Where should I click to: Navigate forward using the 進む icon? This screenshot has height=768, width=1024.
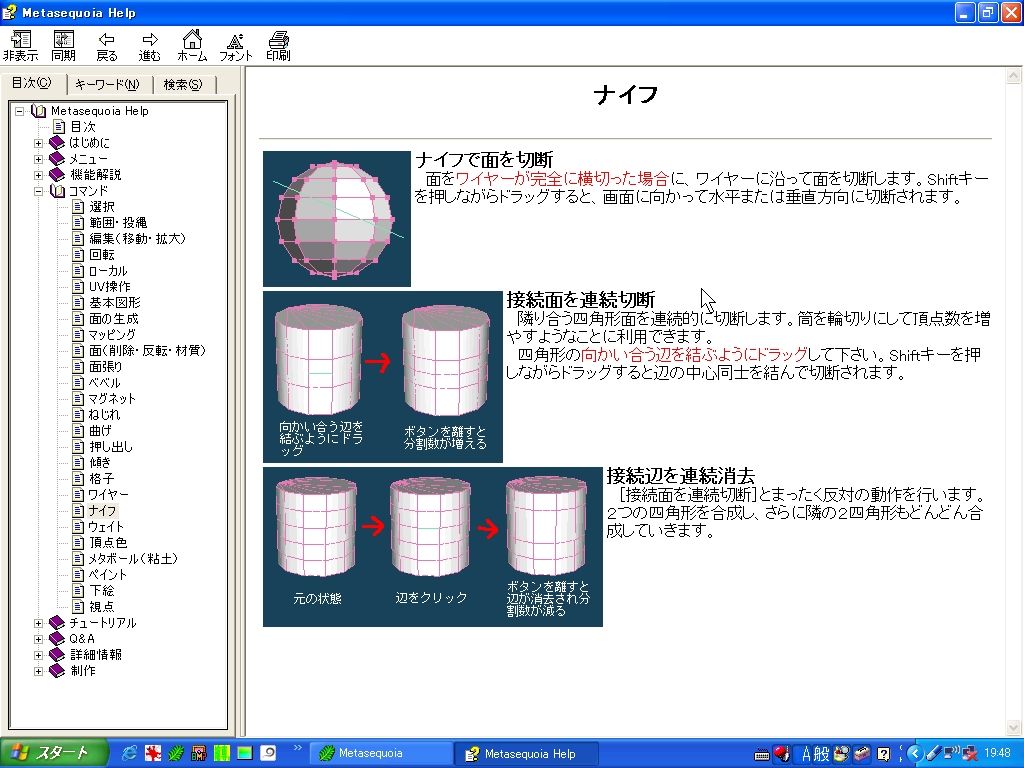point(149,44)
